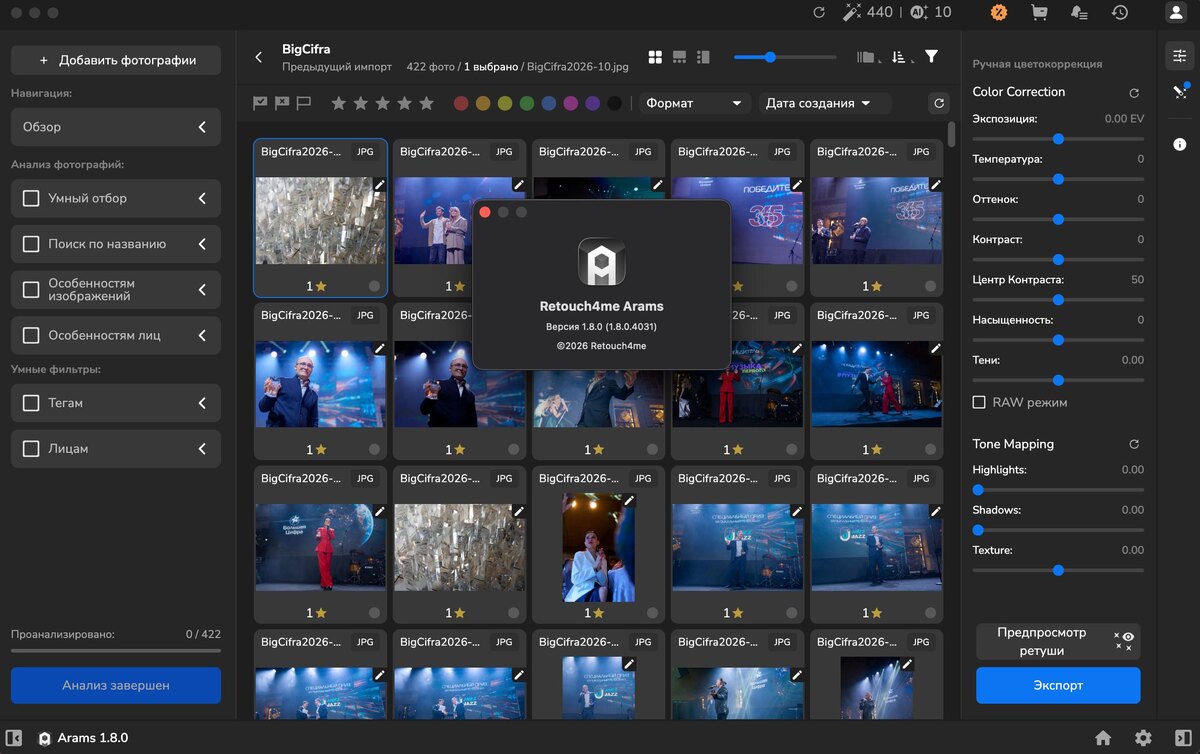The image size is (1200, 754).
Task: Expand the Особенностям лиц chevron
Action: click(x=202, y=335)
